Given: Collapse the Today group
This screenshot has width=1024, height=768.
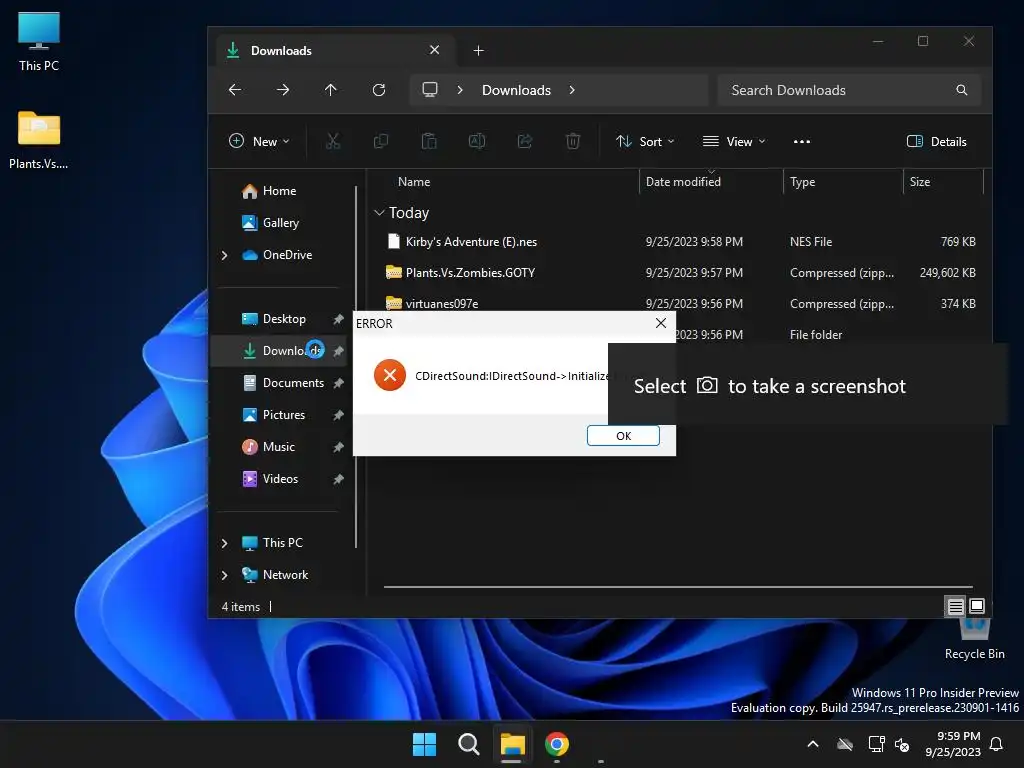Looking at the screenshot, I should (x=379, y=213).
